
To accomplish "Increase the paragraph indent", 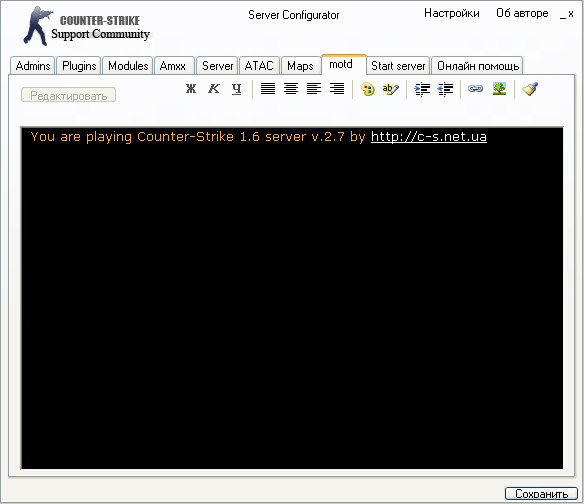I will coord(422,89).
